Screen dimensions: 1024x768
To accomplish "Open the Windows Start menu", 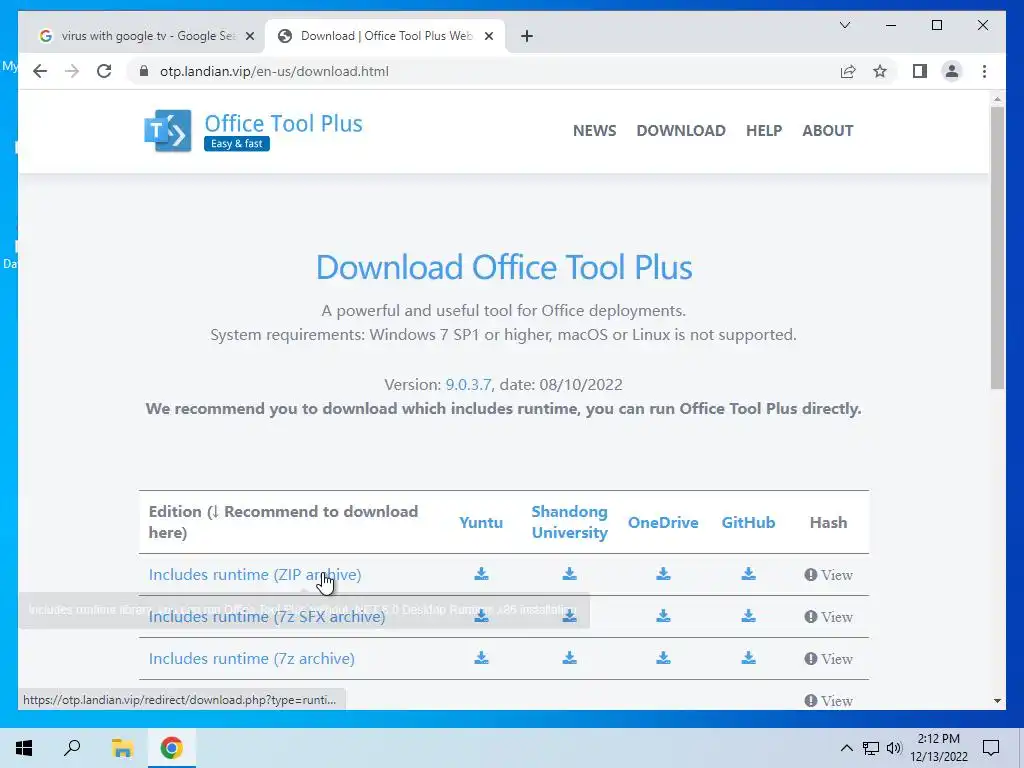I will (24, 748).
